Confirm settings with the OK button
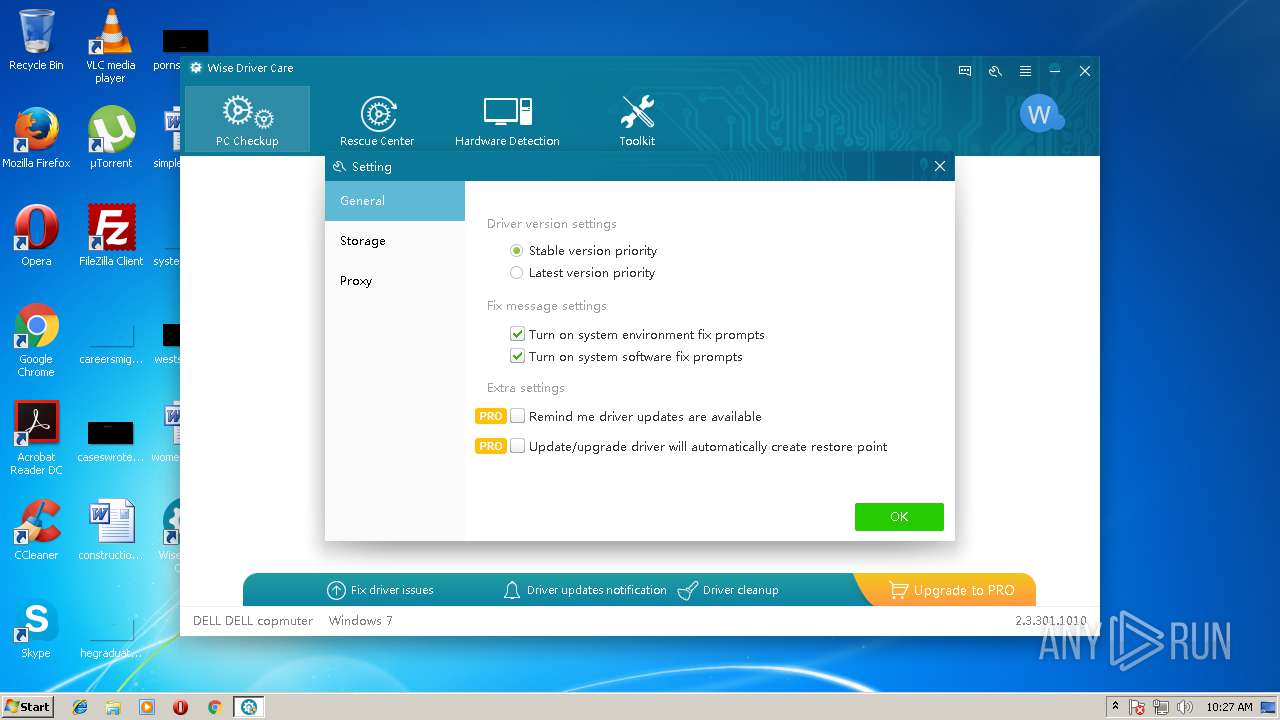Screen dimensions: 1280x720 tap(899, 517)
